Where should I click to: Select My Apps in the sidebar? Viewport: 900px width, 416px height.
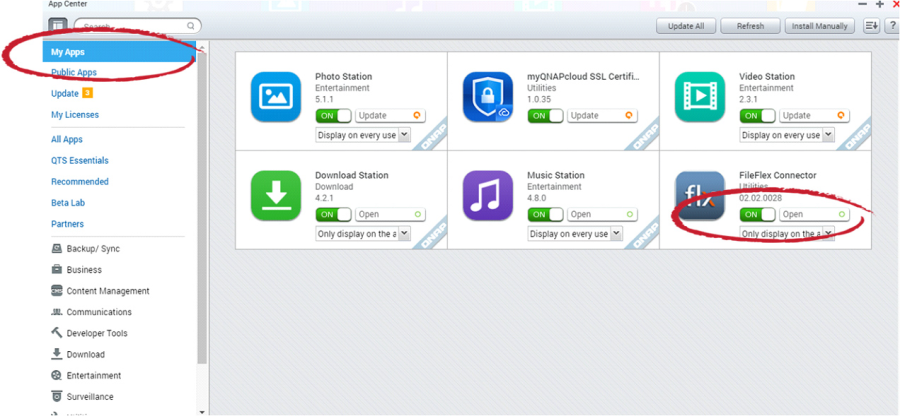tap(119, 52)
